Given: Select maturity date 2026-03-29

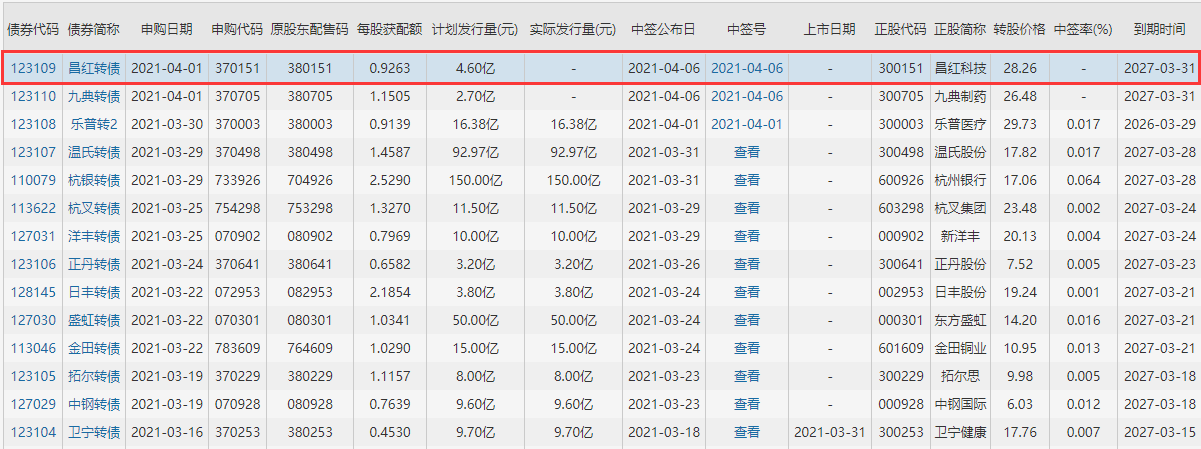Looking at the screenshot, I should pyautogui.click(x=1159, y=125).
